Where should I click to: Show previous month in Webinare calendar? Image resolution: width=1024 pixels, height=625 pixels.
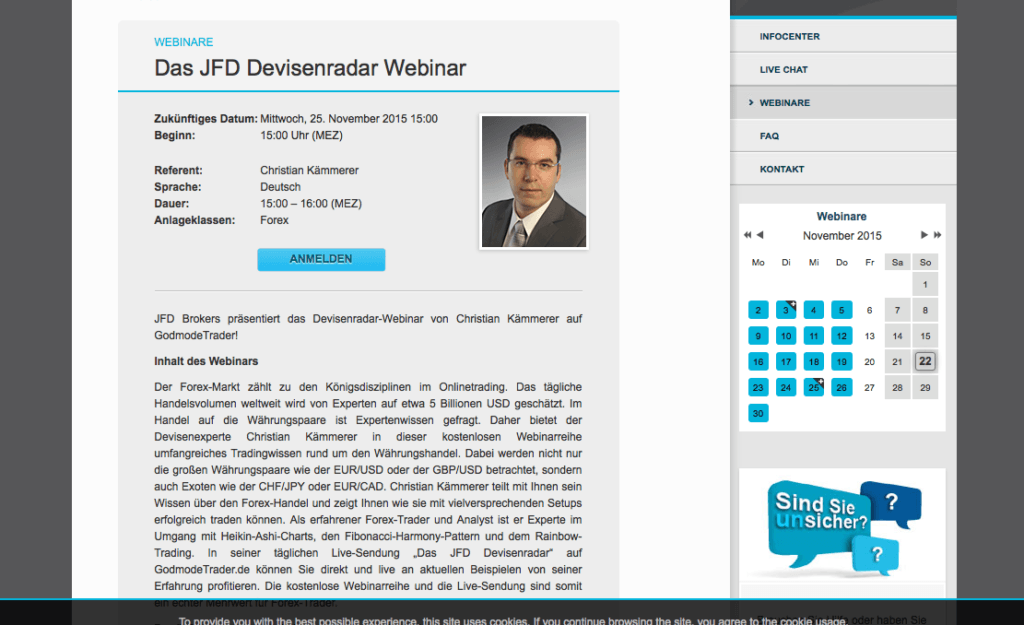pos(760,235)
